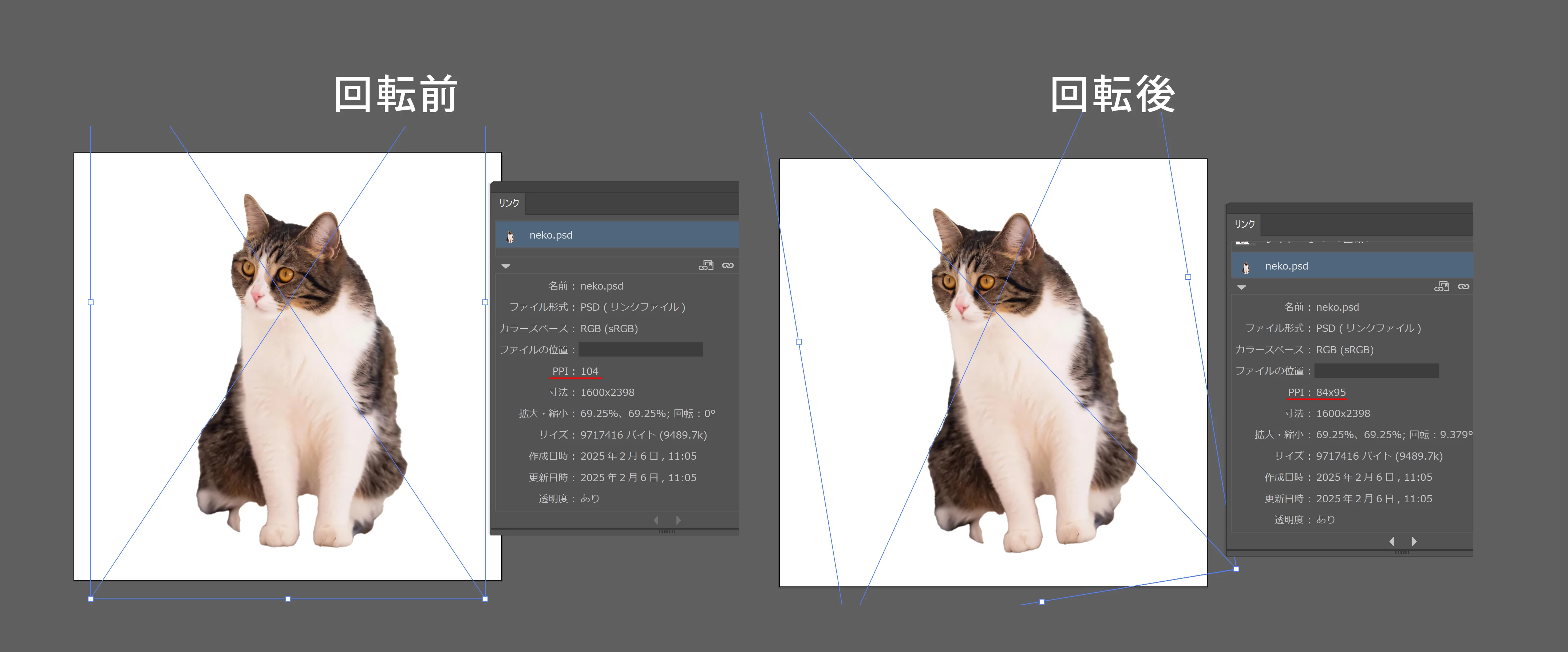Click ファイルの位置 field in right panel
Screen dimensions: 1568x652
[x=1376, y=371]
